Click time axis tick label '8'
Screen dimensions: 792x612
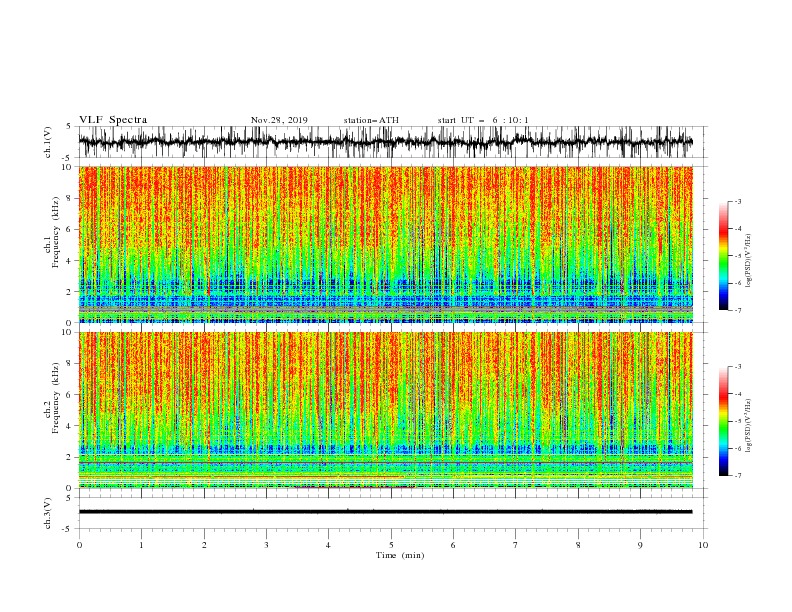[x=578, y=545]
